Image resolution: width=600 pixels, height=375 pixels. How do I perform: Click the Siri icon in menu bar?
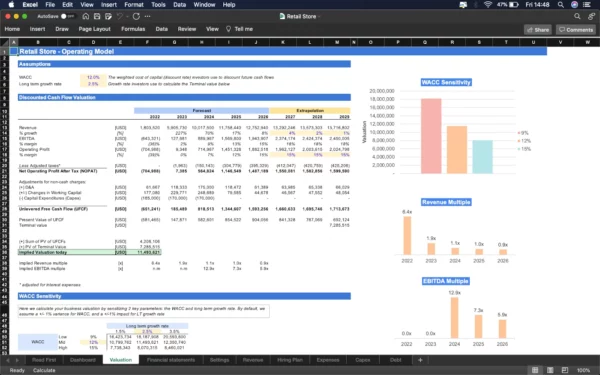(x=574, y=5)
